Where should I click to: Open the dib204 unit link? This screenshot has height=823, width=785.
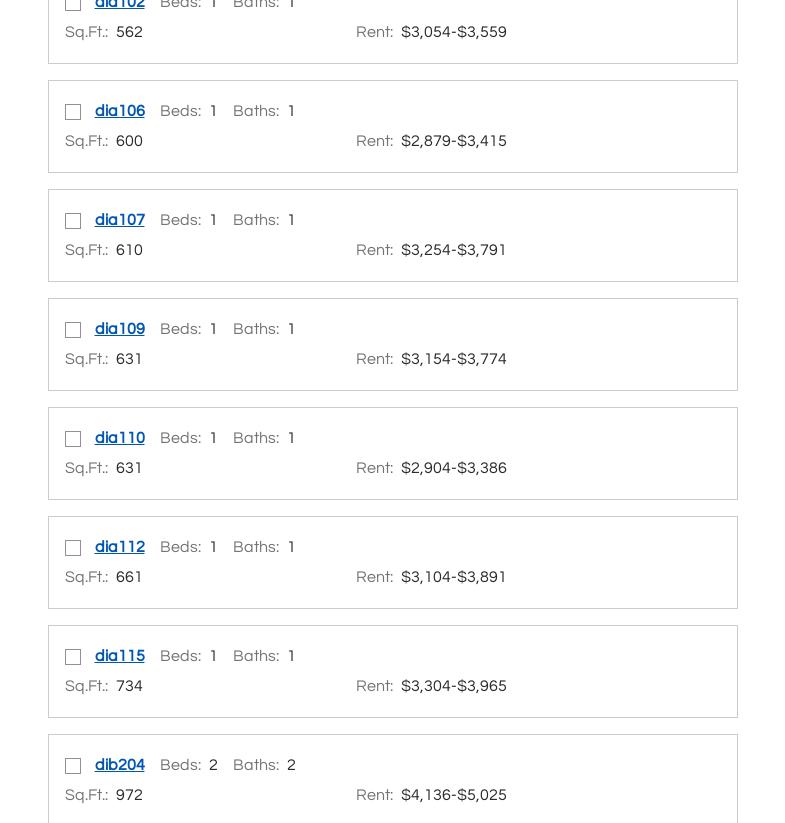tap(120, 765)
